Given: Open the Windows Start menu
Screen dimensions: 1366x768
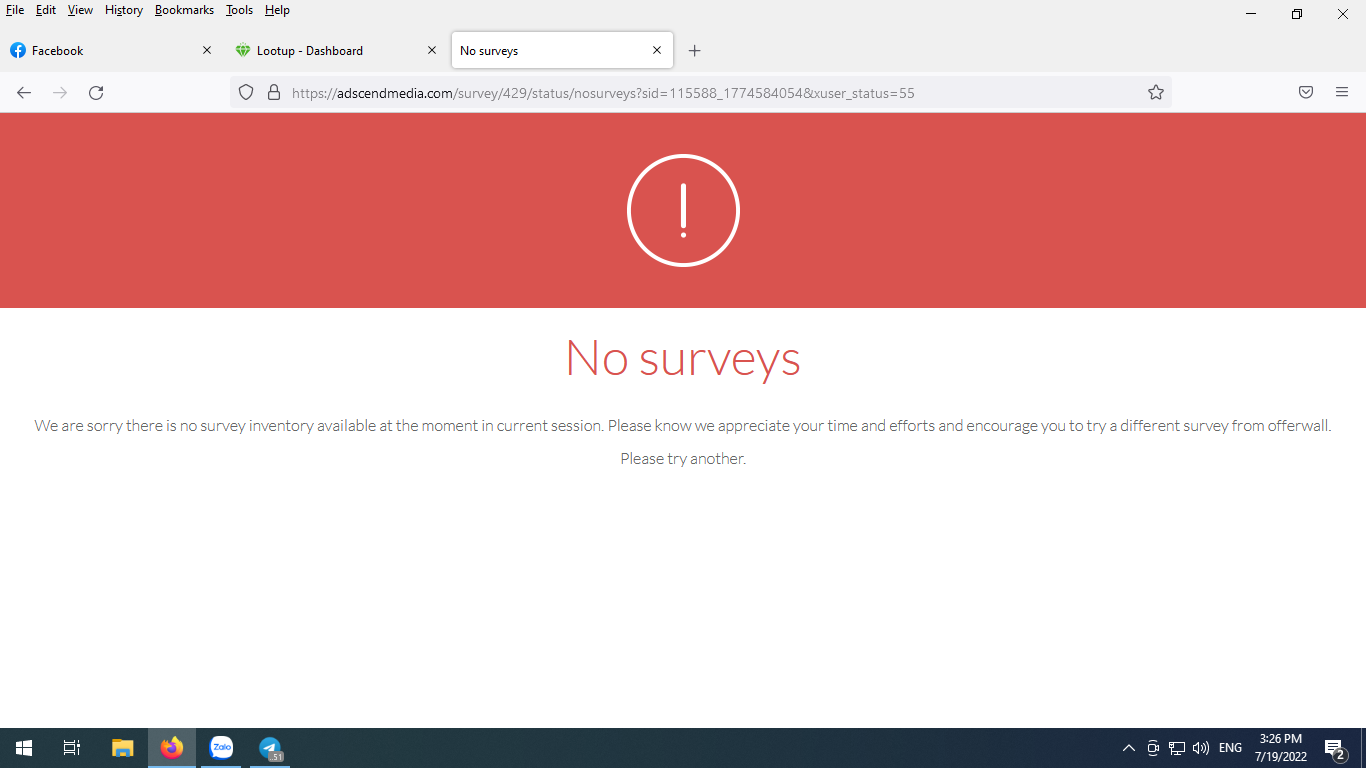Looking at the screenshot, I should [x=24, y=748].
